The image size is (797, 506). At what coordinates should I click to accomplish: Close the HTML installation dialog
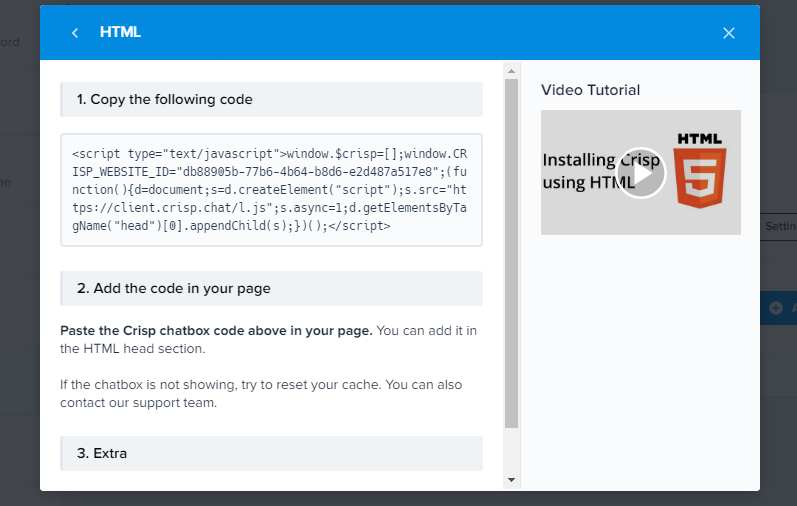728,33
